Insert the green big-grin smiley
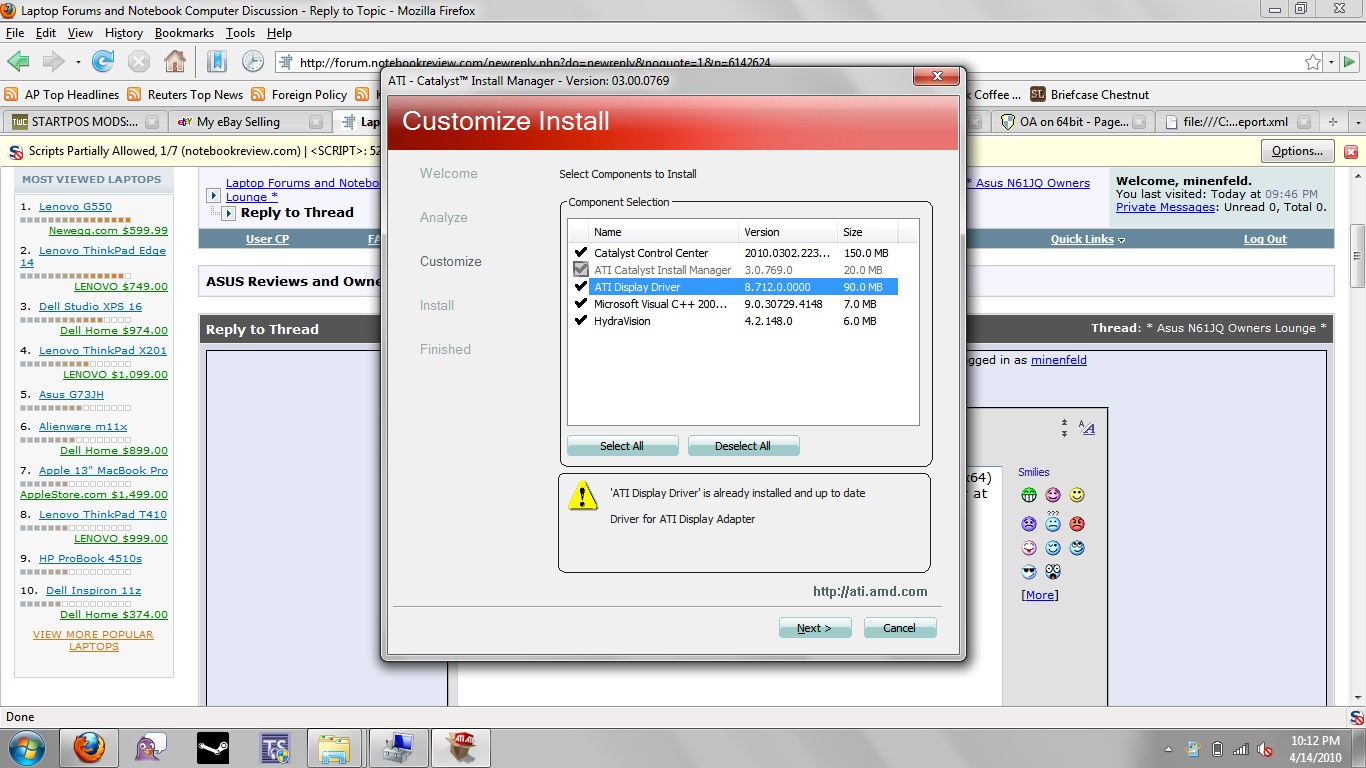Image resolution: width=1366 pixels, height=768 pixels. pyautogui.click(x=1029, y=495)
